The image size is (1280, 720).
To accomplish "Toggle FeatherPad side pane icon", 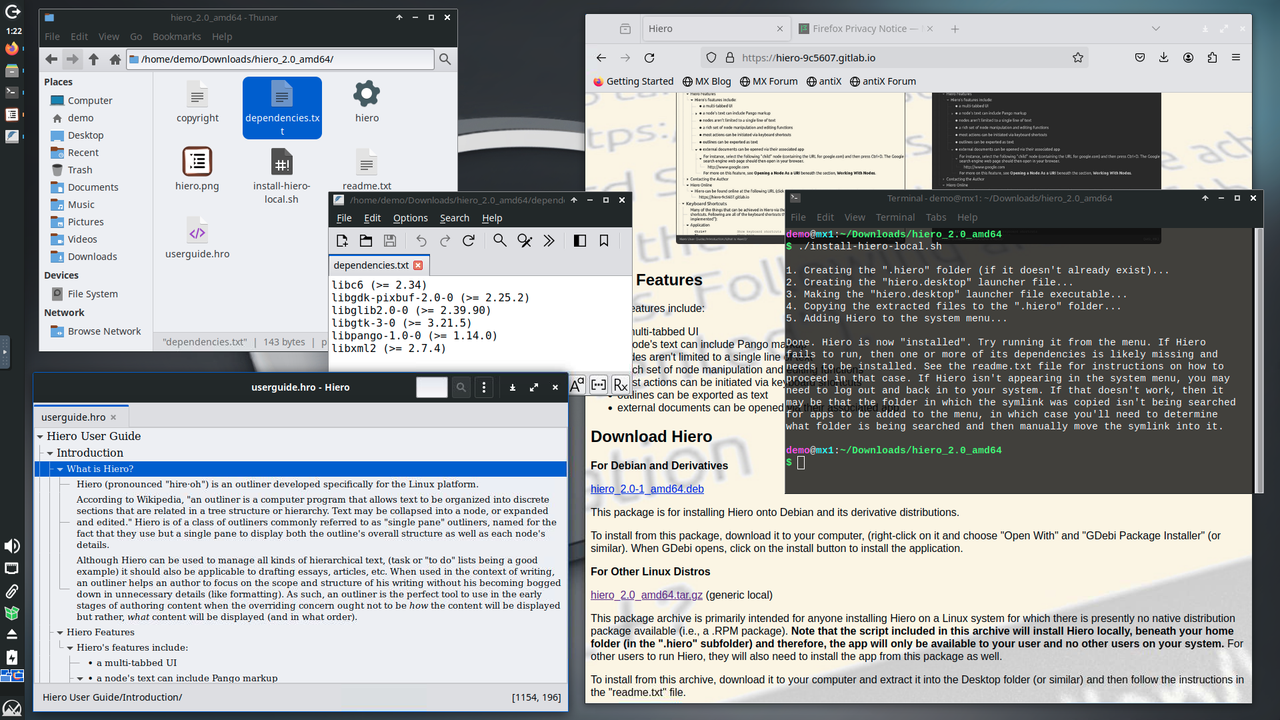I will 580,241.
